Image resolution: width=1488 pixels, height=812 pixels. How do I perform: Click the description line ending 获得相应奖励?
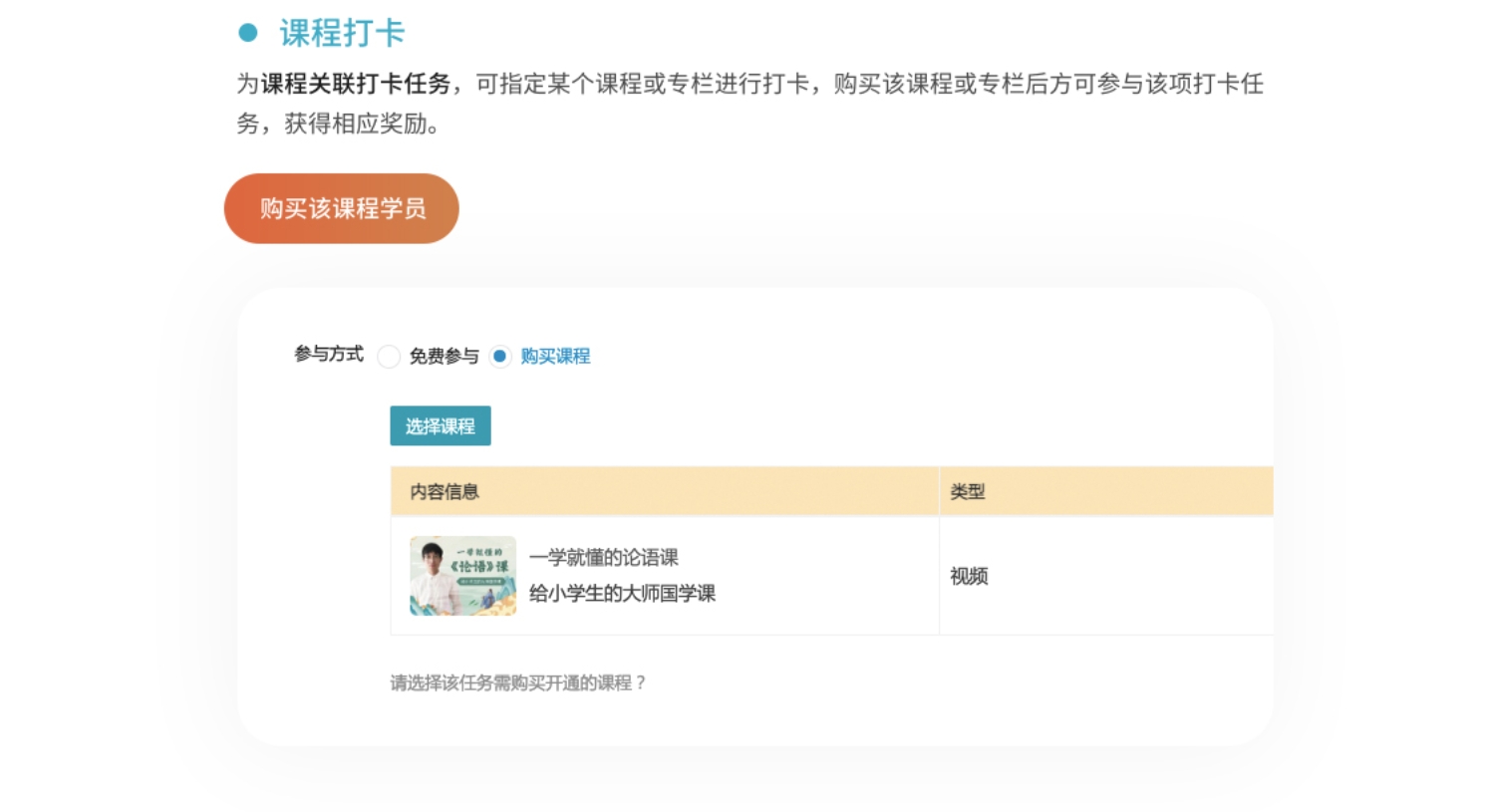(x=337, y=124)
